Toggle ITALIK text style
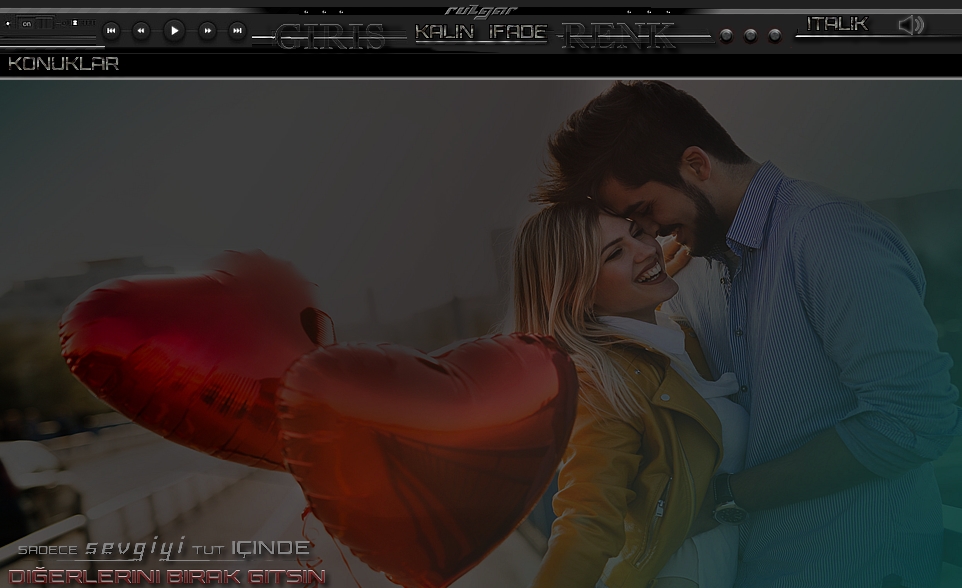 tap(837, 24)
